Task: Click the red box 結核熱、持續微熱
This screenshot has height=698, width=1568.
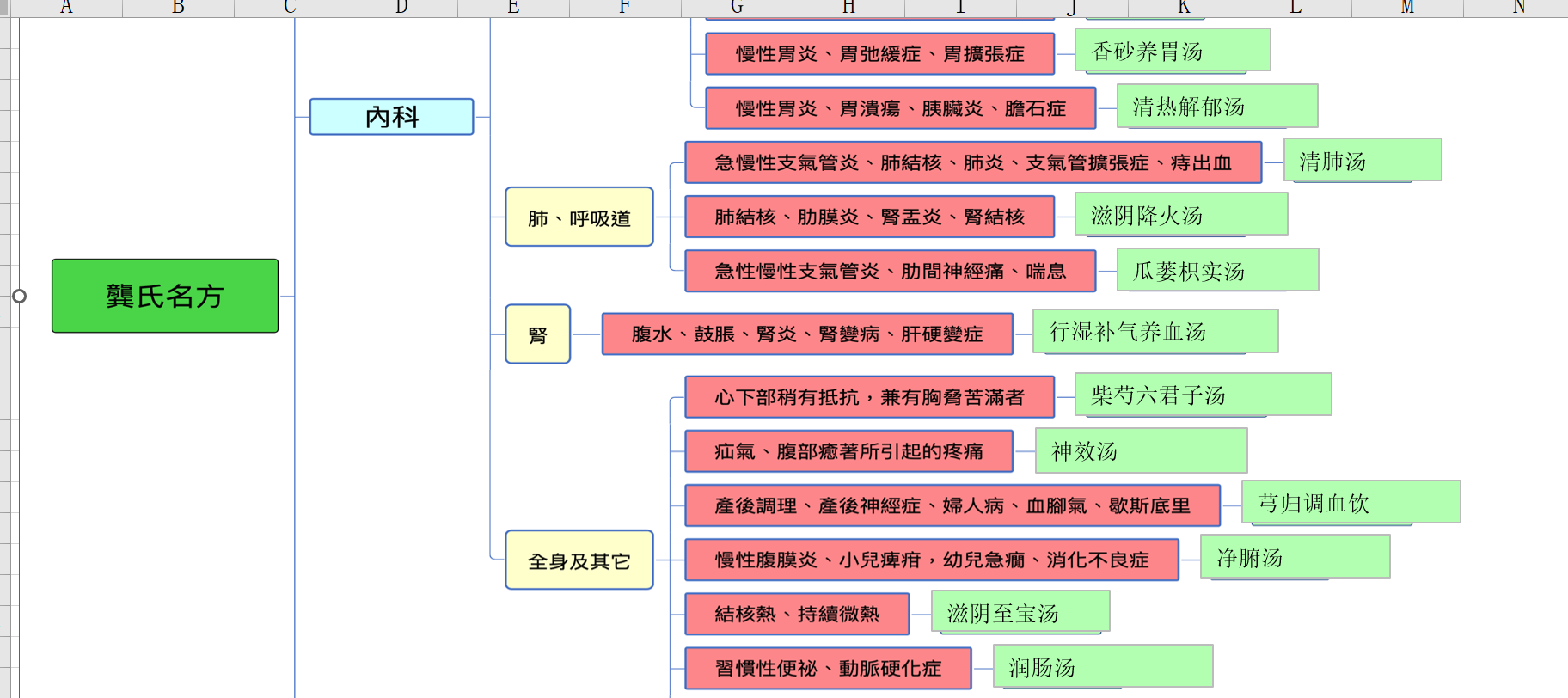Action: pos(797,614)
